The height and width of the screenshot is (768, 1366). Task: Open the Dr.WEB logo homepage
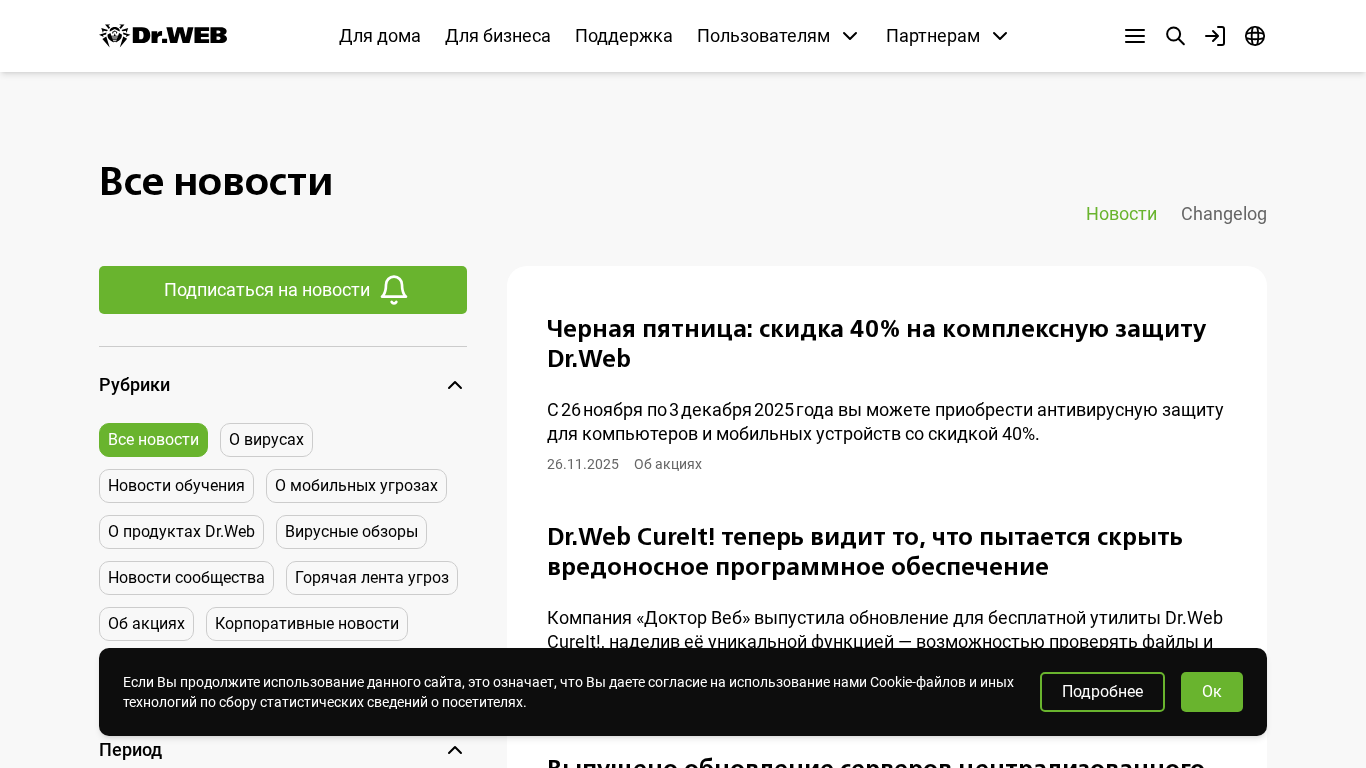tap(164, 36)
